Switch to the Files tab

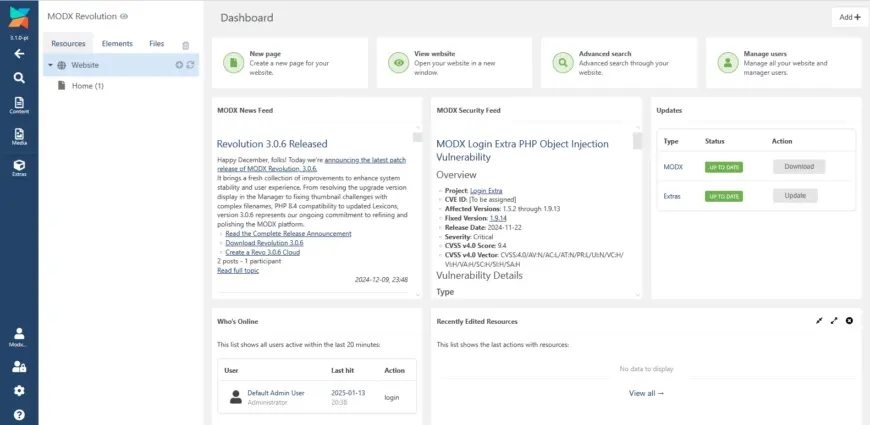[x=157, y=44]
